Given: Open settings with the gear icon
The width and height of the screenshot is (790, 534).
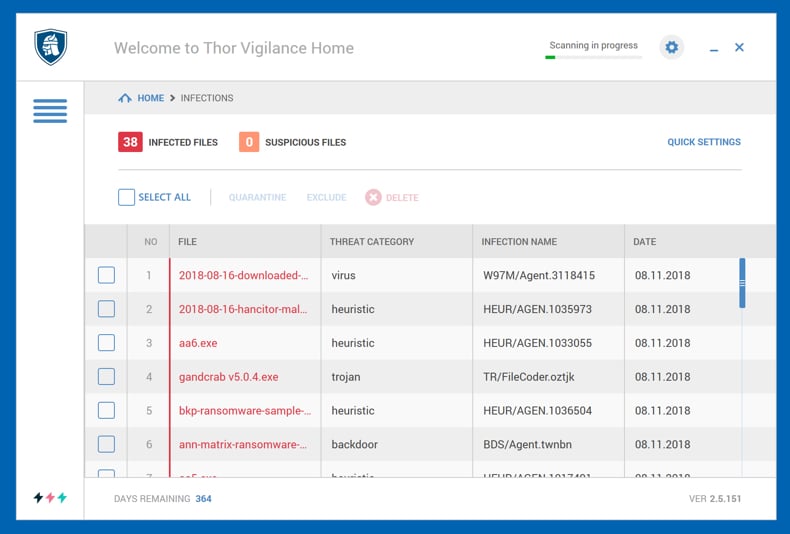Looking at the screenshot, I should click(672, 47).
